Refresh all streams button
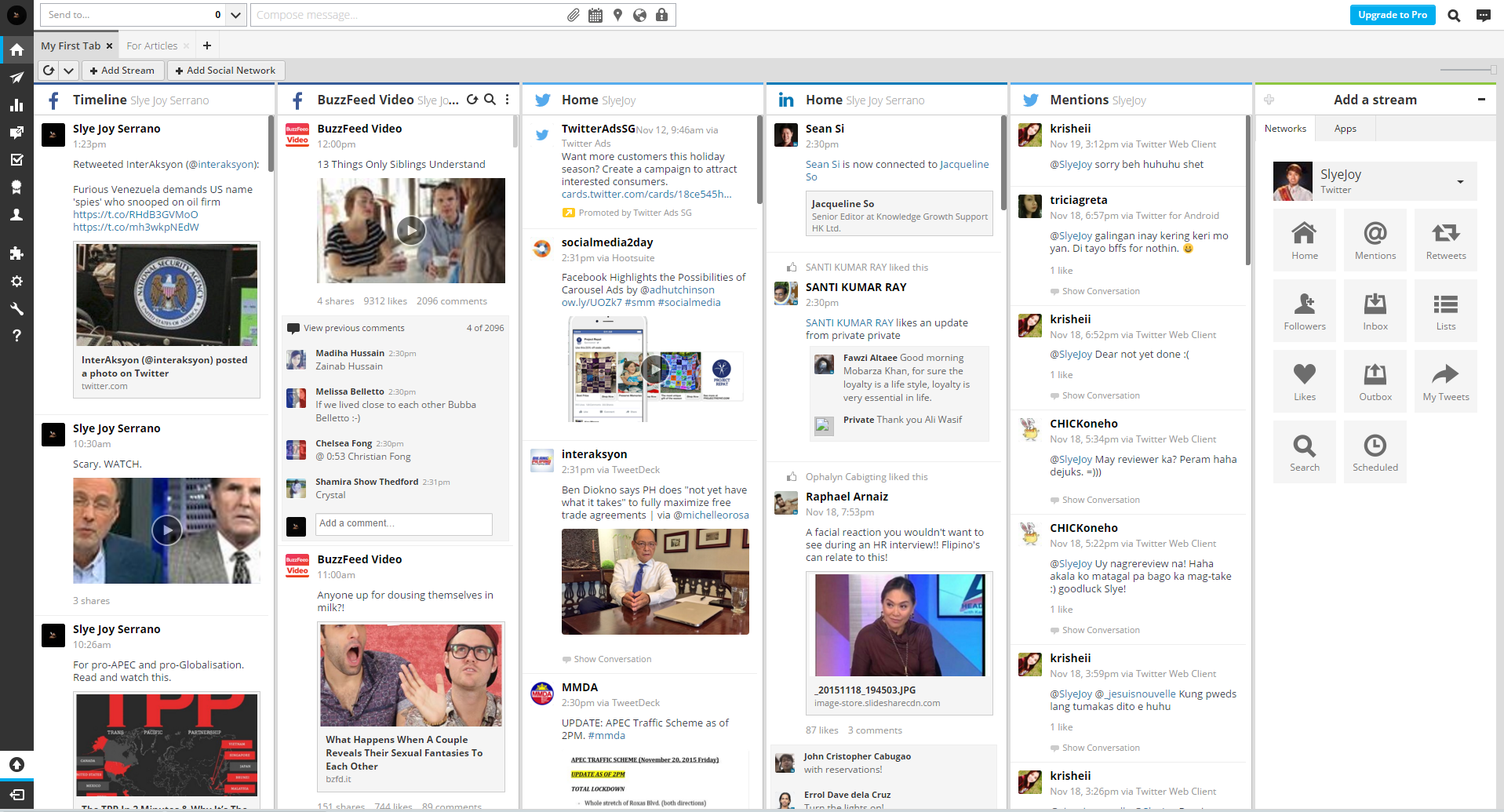 point(49,71)
